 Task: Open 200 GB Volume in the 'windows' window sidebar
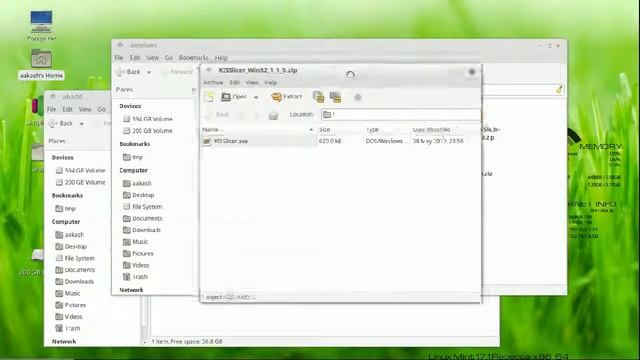tap(148, 131)
